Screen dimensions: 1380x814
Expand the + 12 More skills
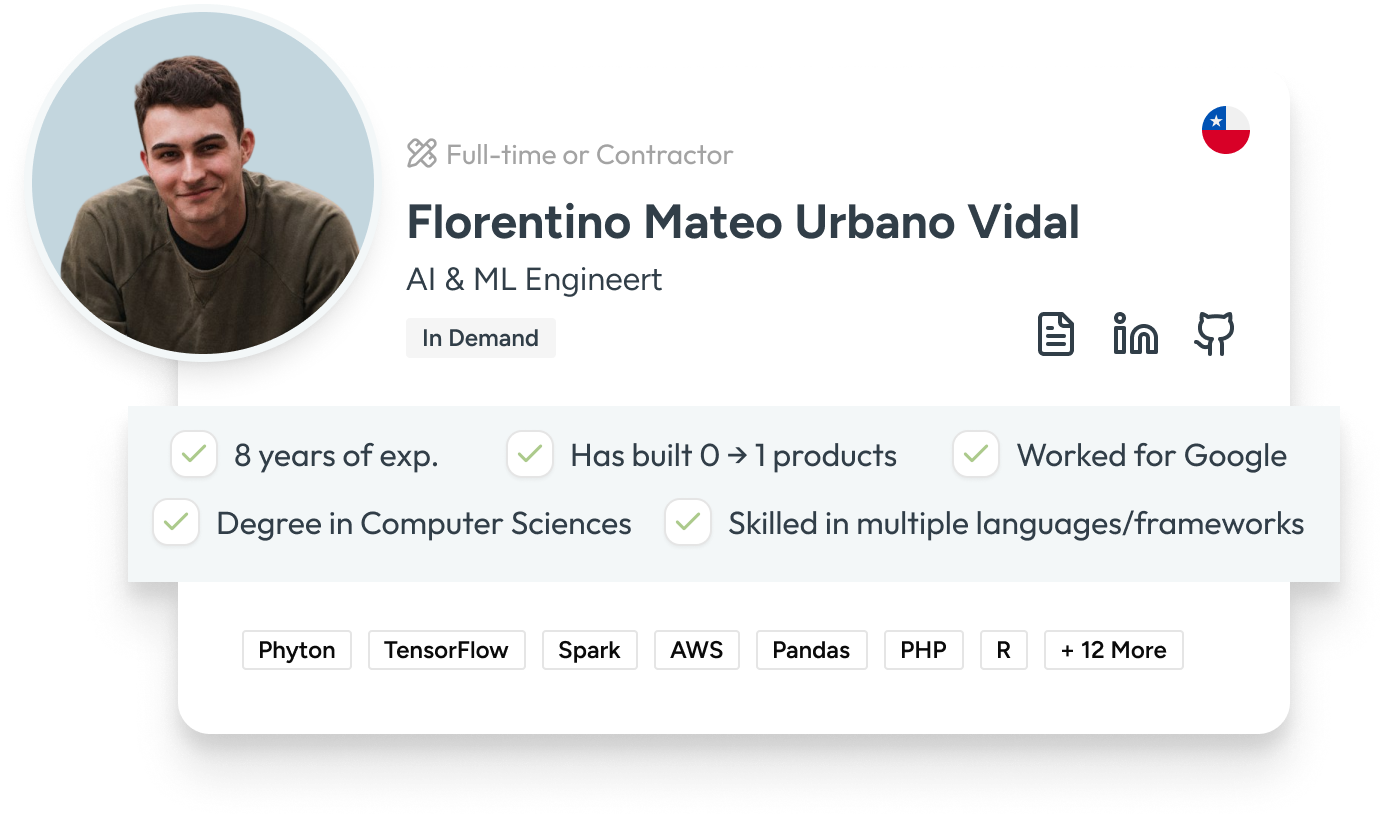1113,650
